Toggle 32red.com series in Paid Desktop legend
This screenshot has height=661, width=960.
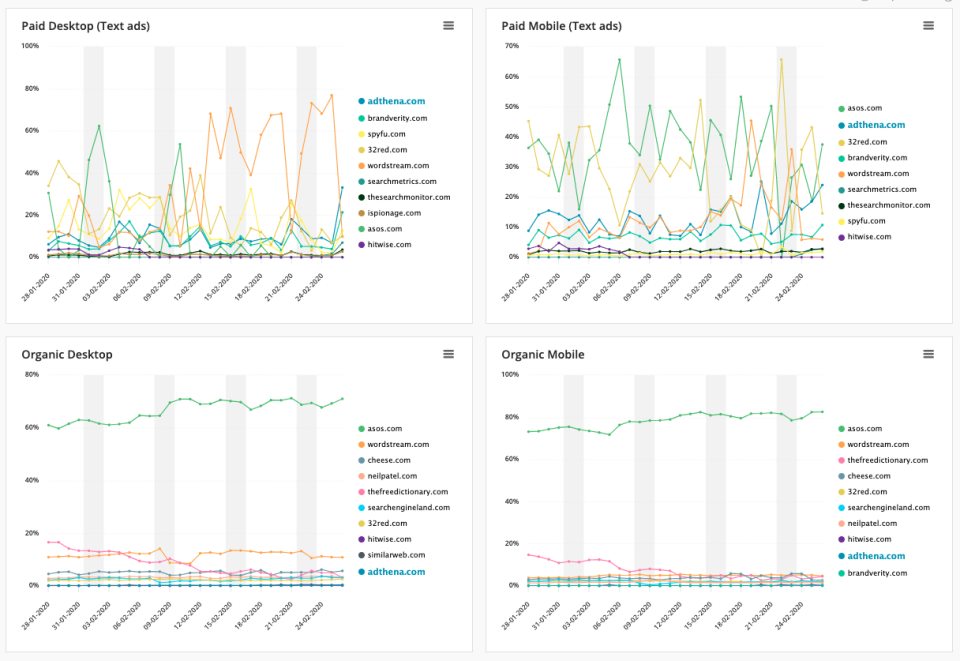[383, 150]
